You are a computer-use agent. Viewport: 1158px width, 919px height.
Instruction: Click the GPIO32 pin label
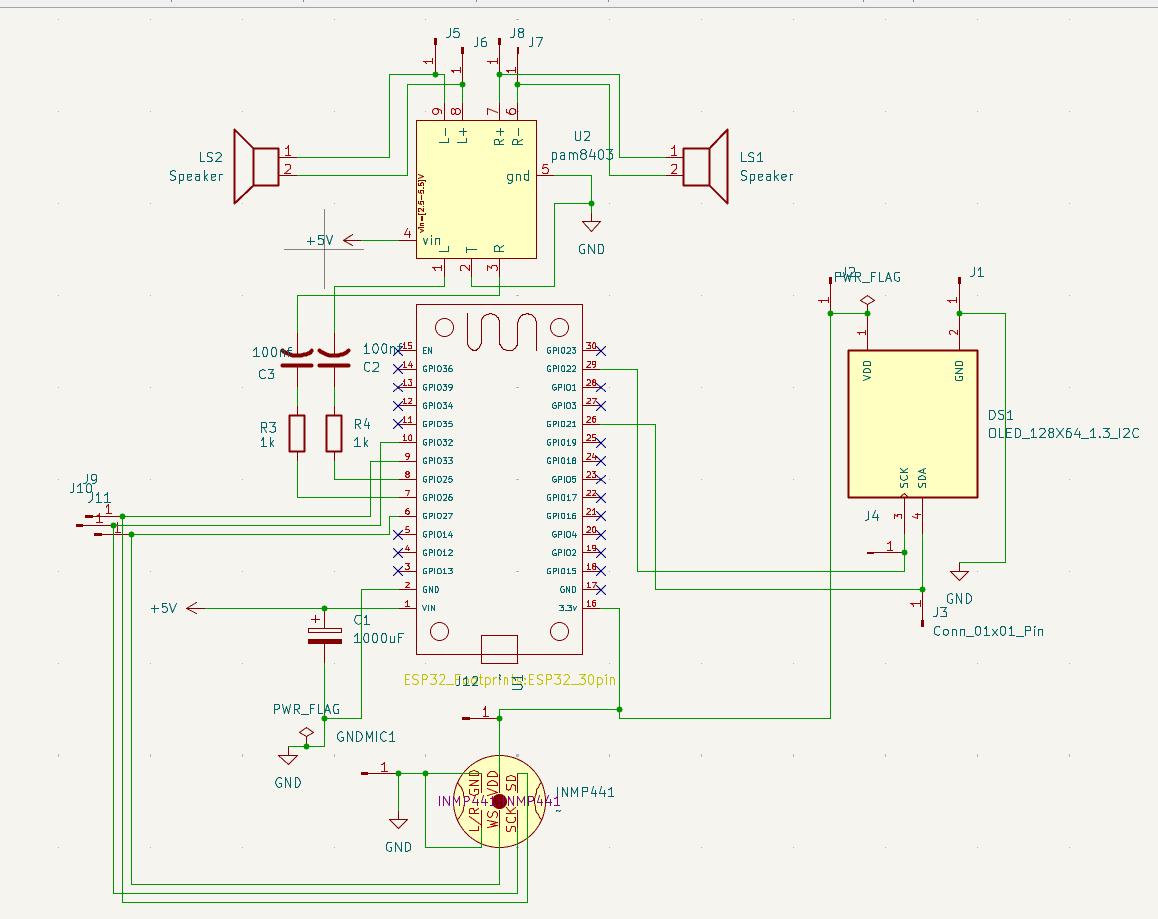tap(438, 443)
